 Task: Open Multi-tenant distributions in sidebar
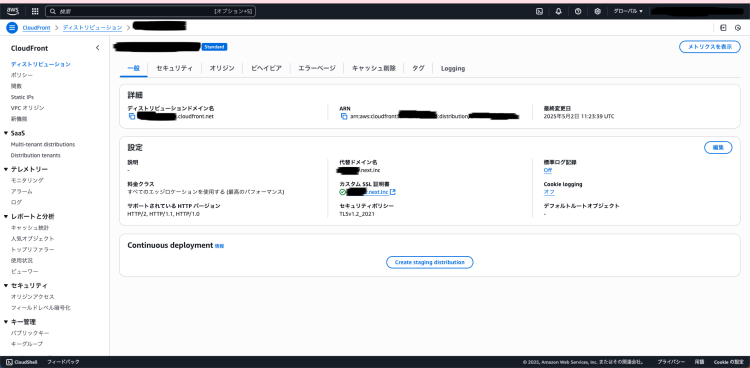point(43,144)
